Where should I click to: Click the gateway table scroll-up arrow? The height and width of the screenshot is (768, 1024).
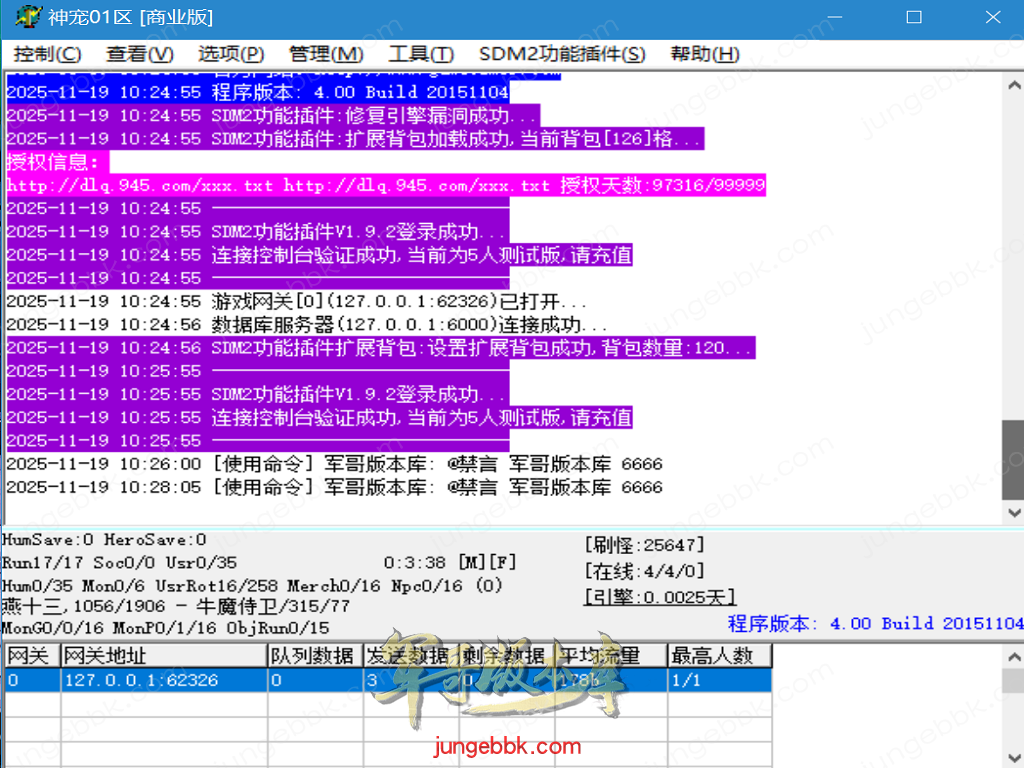1012,654
